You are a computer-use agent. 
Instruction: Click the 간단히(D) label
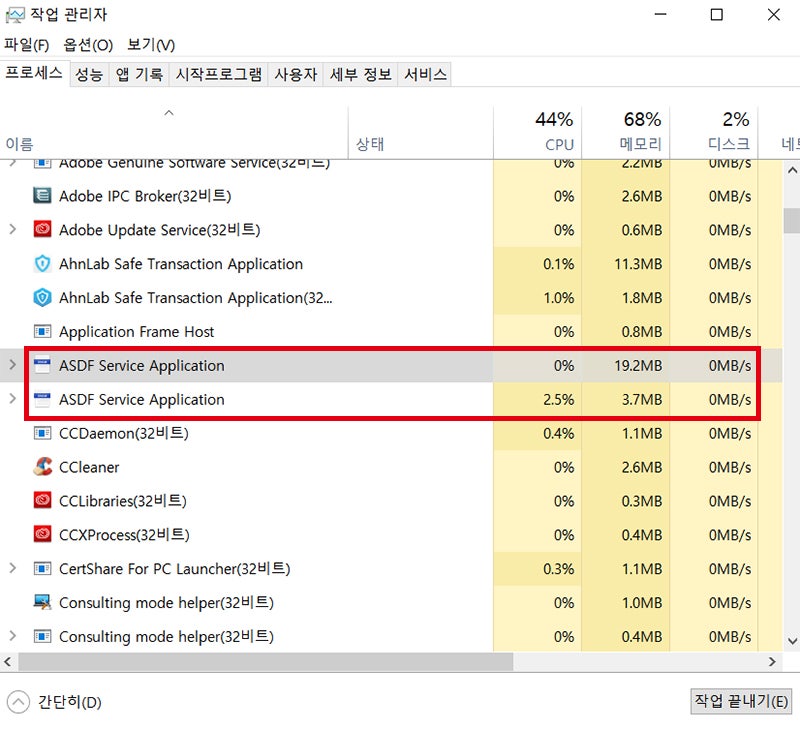coord(70,702)
